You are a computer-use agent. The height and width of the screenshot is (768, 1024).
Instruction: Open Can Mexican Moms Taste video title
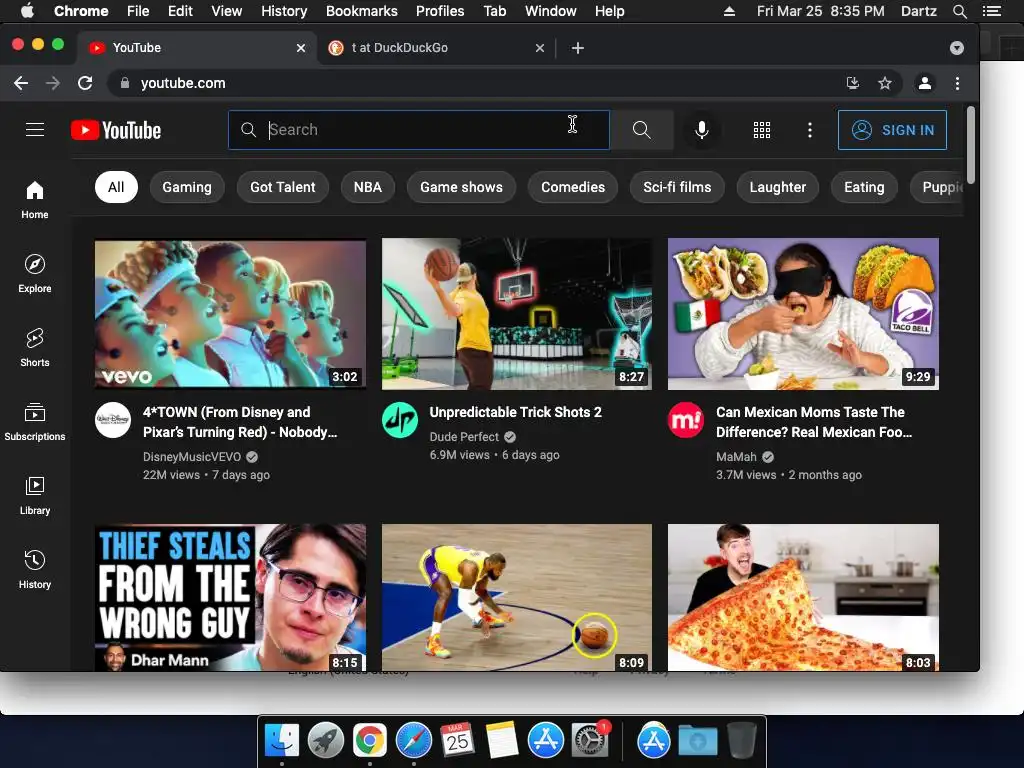tap(814, 423)
